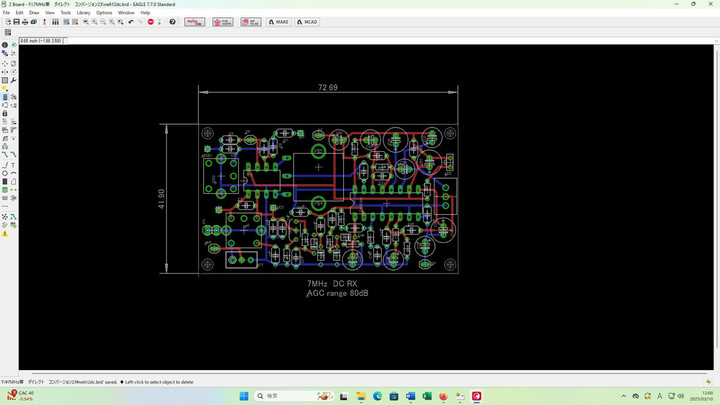Click the red Stop command icon
The width and height of the screenshot is (720, 405).
pyautogui.click(x=151, y=22)
